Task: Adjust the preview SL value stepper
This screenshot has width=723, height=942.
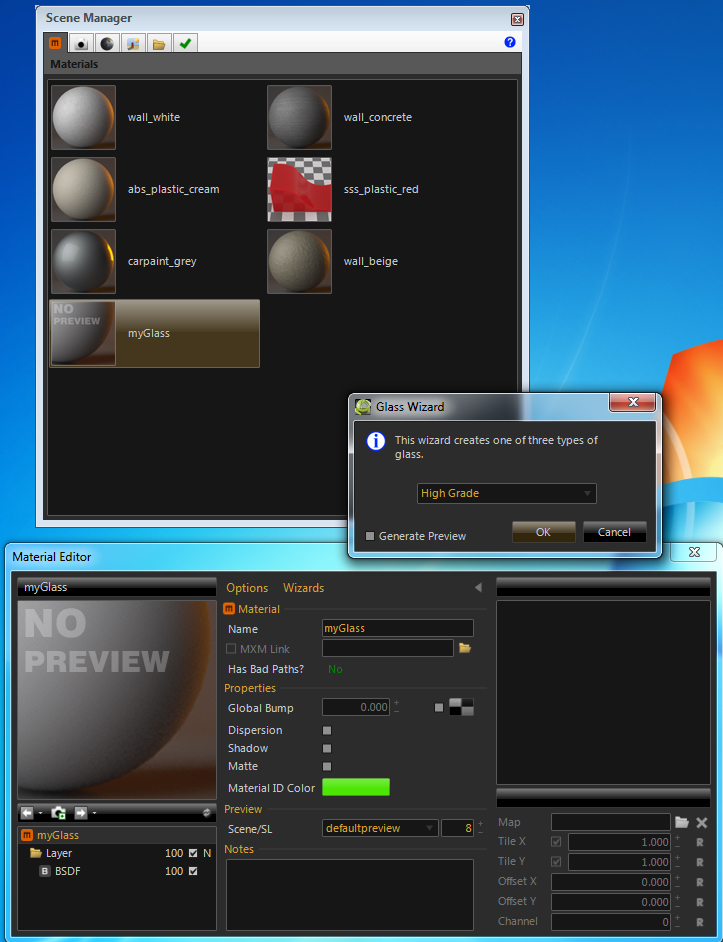Action: [480, 828]
